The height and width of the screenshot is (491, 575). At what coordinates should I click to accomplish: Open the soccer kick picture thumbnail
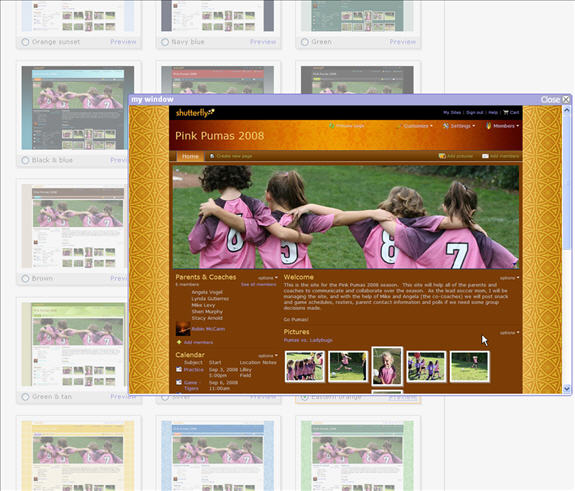(x=348, y=367)
